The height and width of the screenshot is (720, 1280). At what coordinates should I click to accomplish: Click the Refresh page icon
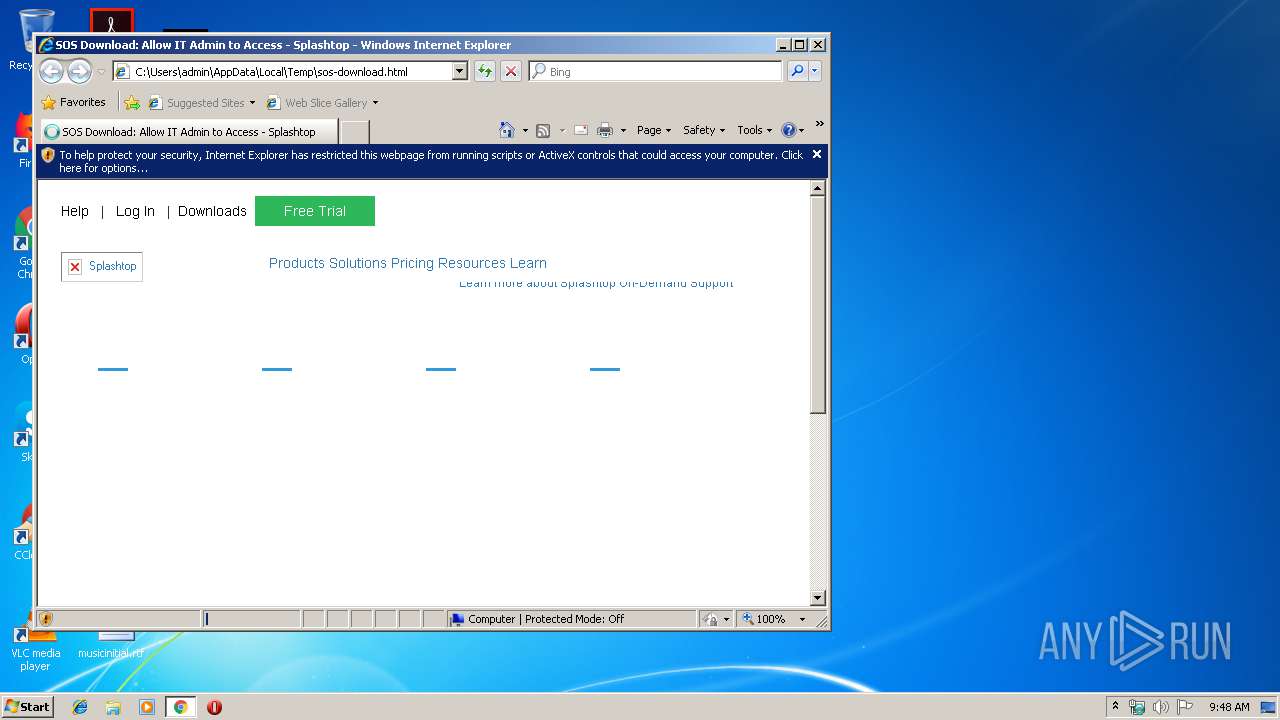485,72
